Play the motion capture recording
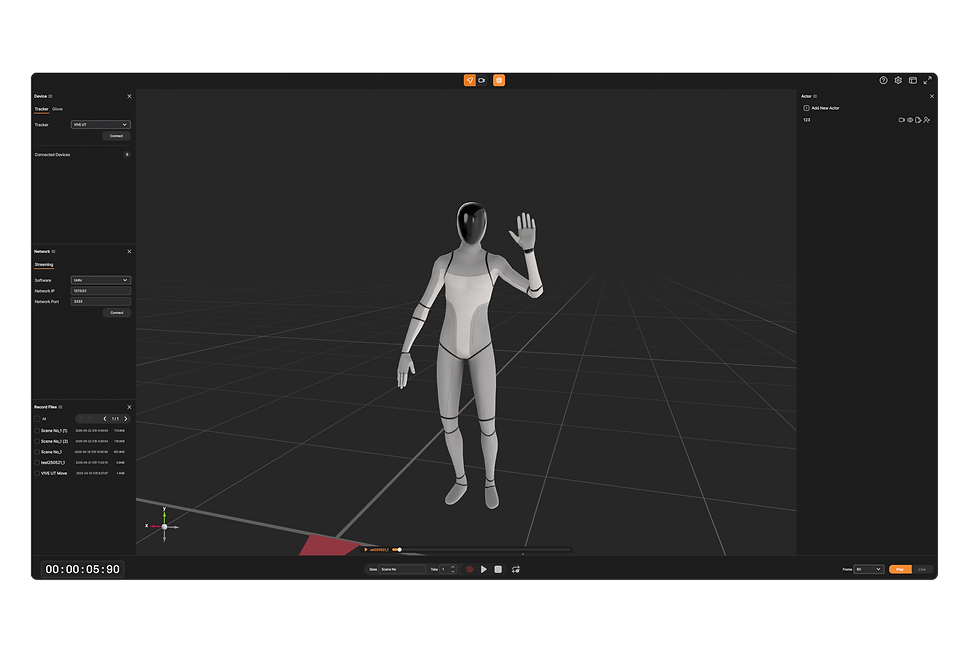 (484, 570)
